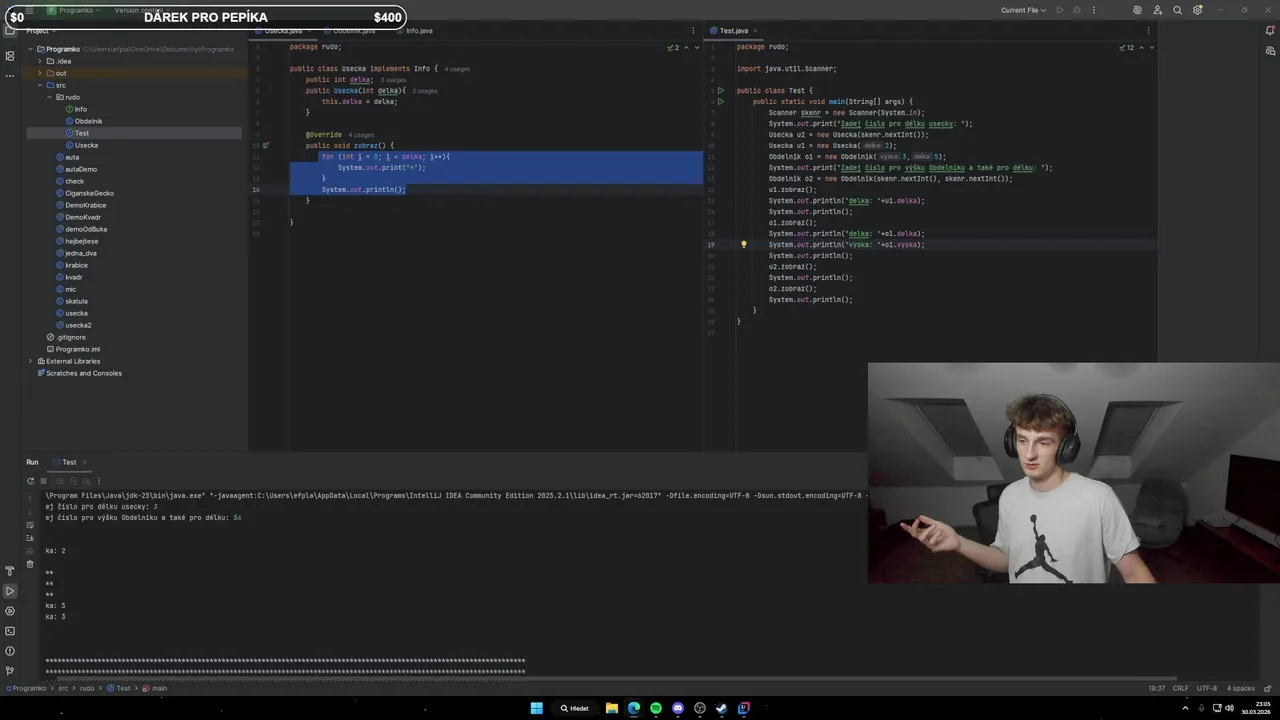The width and height of the screenshot is (1280, 720).
Task: Open Code With Me icon
Action: [x=1158, y=10]
